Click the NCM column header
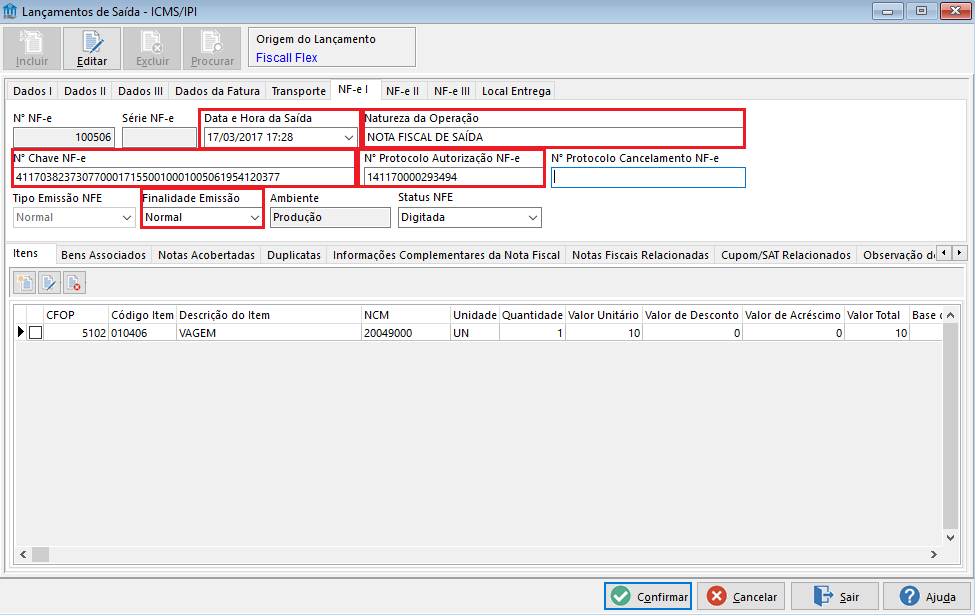 [405, 315]
